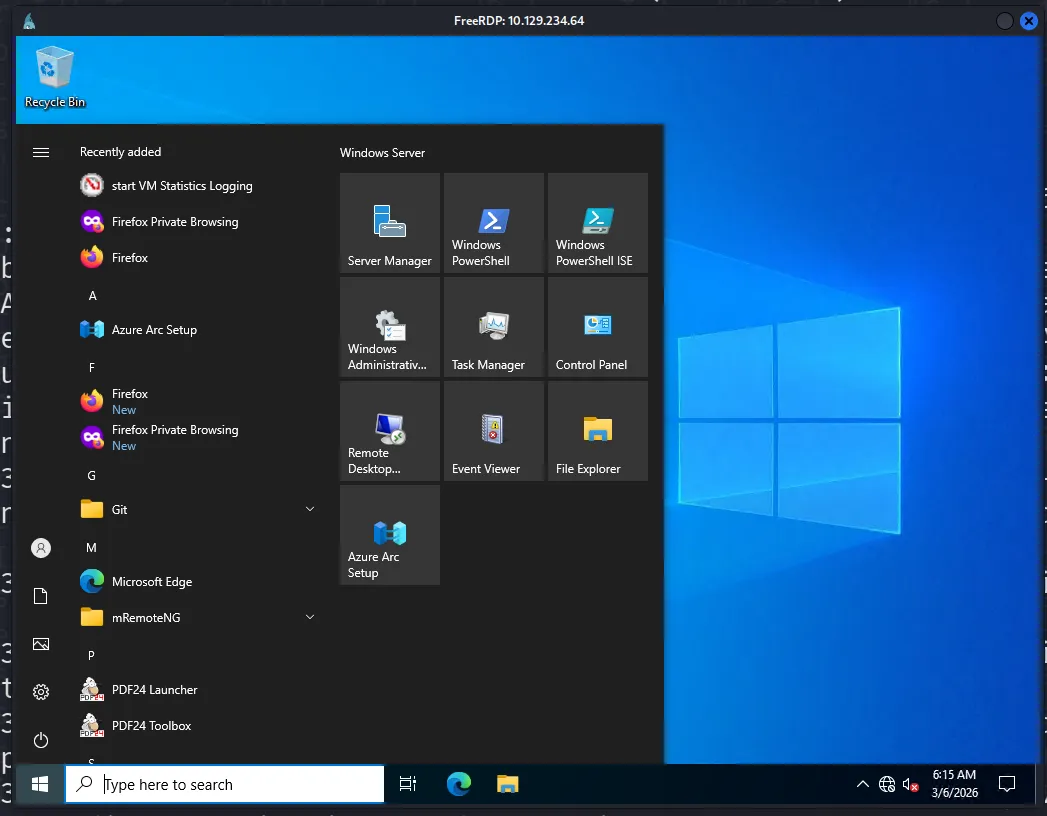
Task: Jump to letter M in the app list
Action: click(91, 548)
